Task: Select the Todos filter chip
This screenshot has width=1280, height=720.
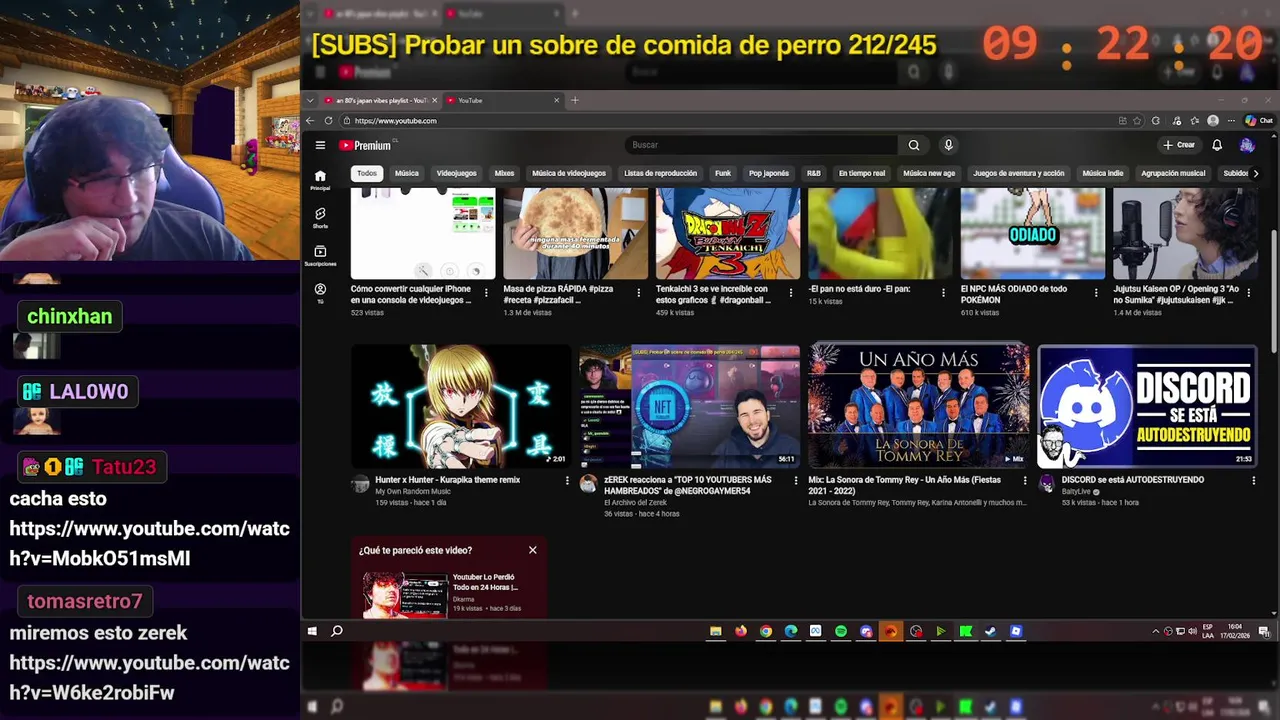Action: click(x=367, y=173)
